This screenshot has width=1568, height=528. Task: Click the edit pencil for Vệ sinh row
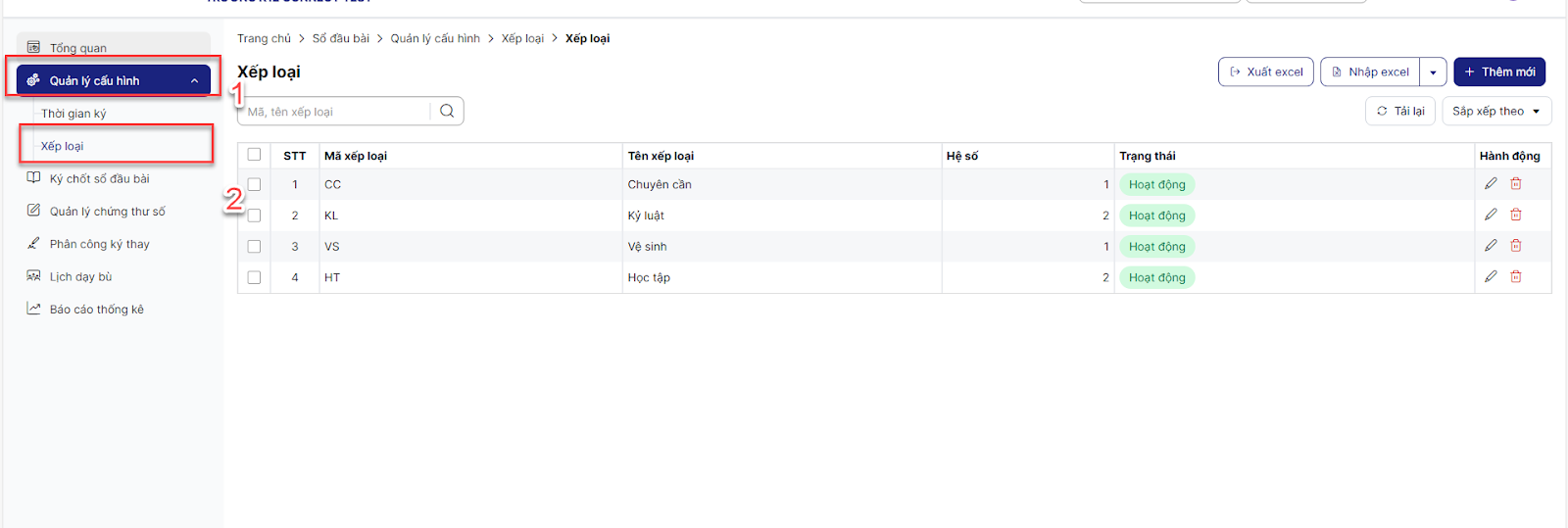pos(1491,246)
